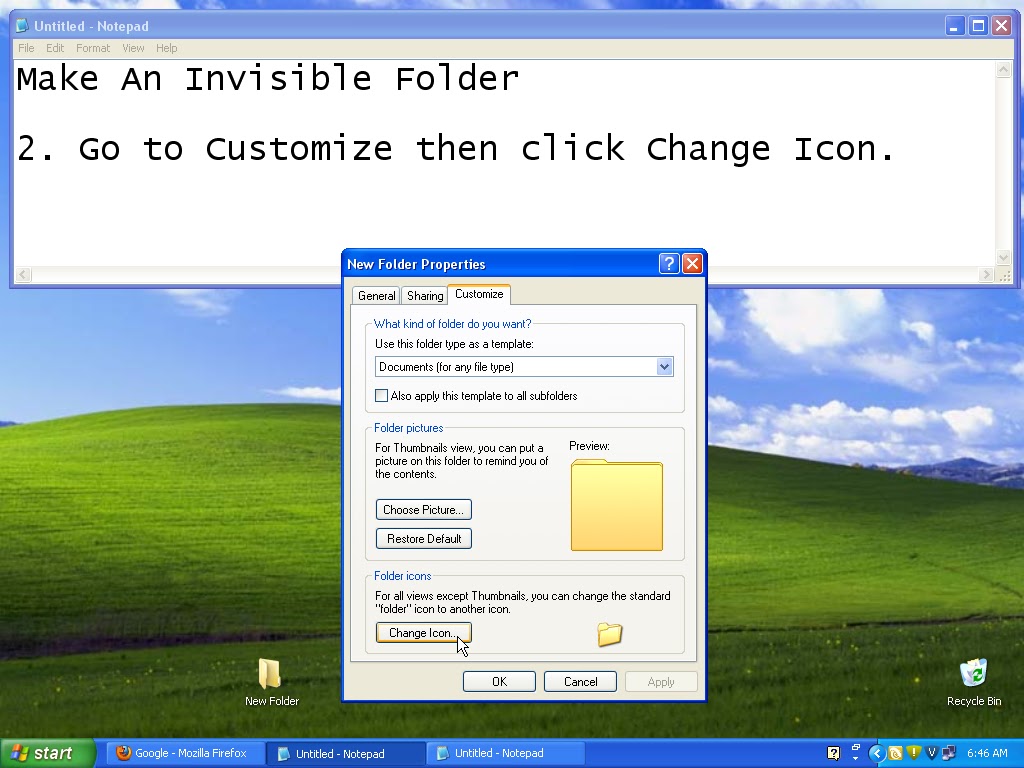Click the blue V shield tray icon
The width and height of the screenshot is (1024, 768).
(931, 753)
